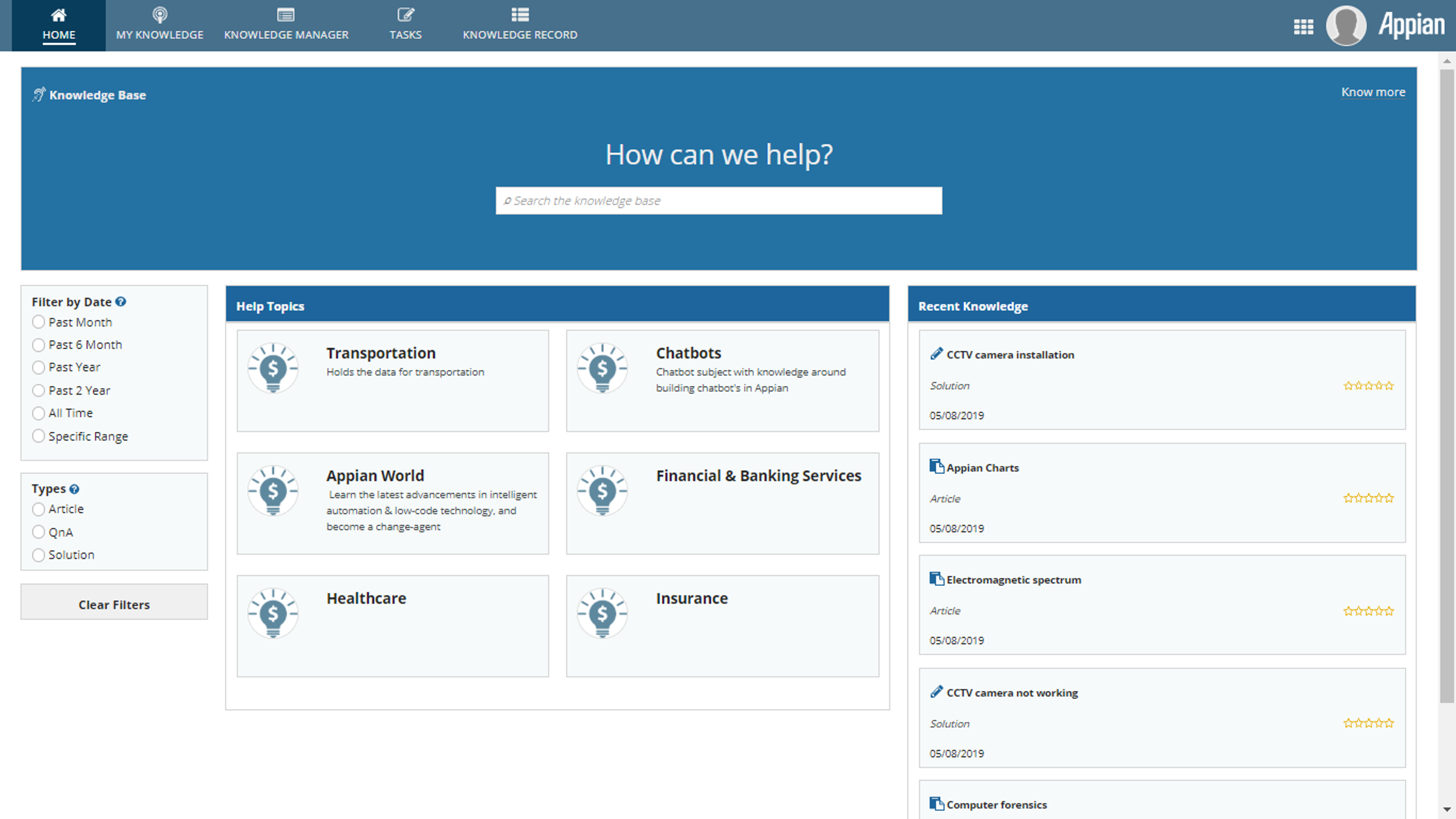The height and width of the screenshot is (819, 1456).
Task: Open the Knowledge Manager tab
Action: point(286,25)
